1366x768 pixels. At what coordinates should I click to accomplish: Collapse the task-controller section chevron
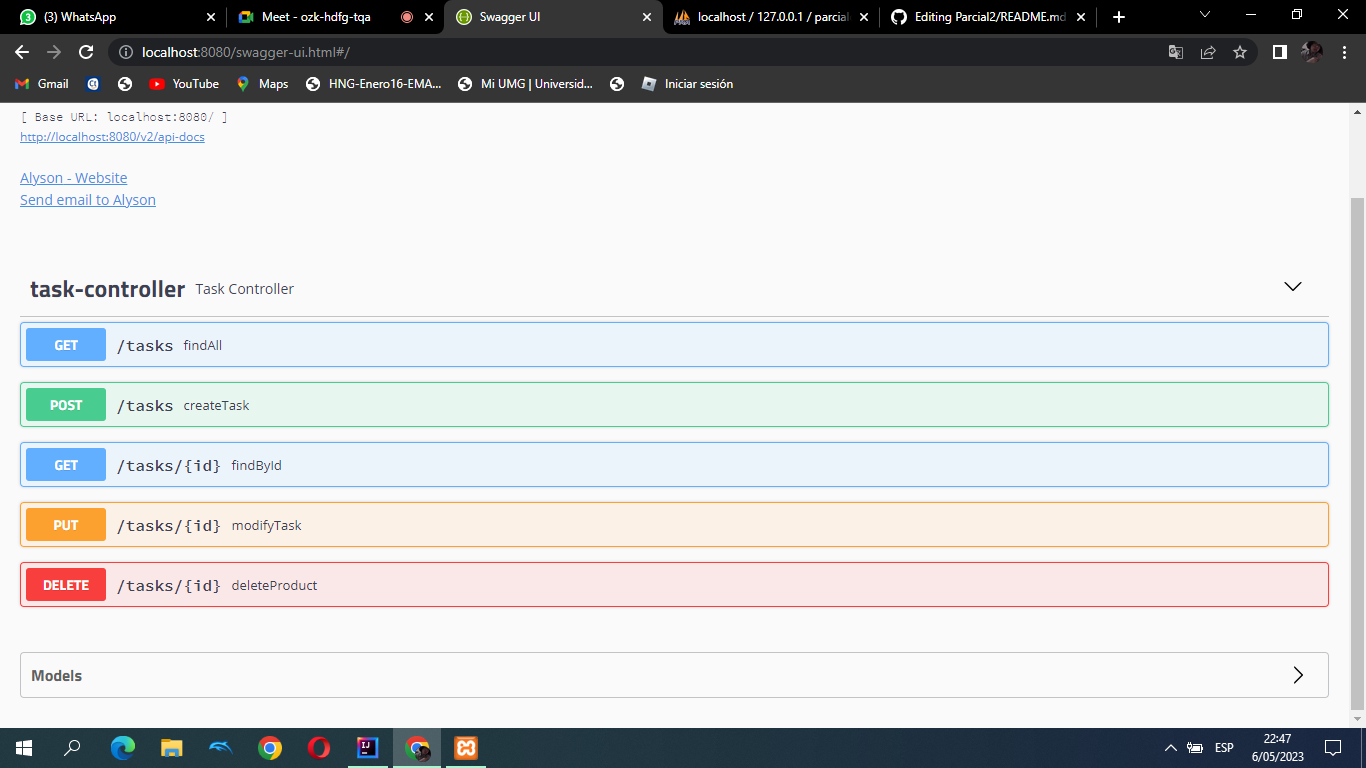tap(1293, 287)
